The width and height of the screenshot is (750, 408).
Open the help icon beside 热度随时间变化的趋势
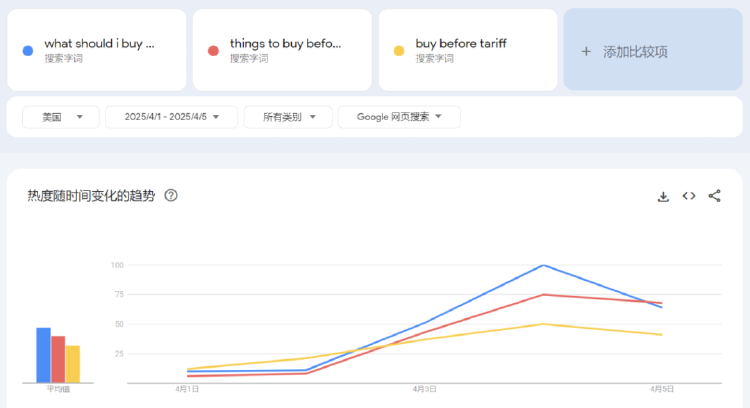pos(171,196)
